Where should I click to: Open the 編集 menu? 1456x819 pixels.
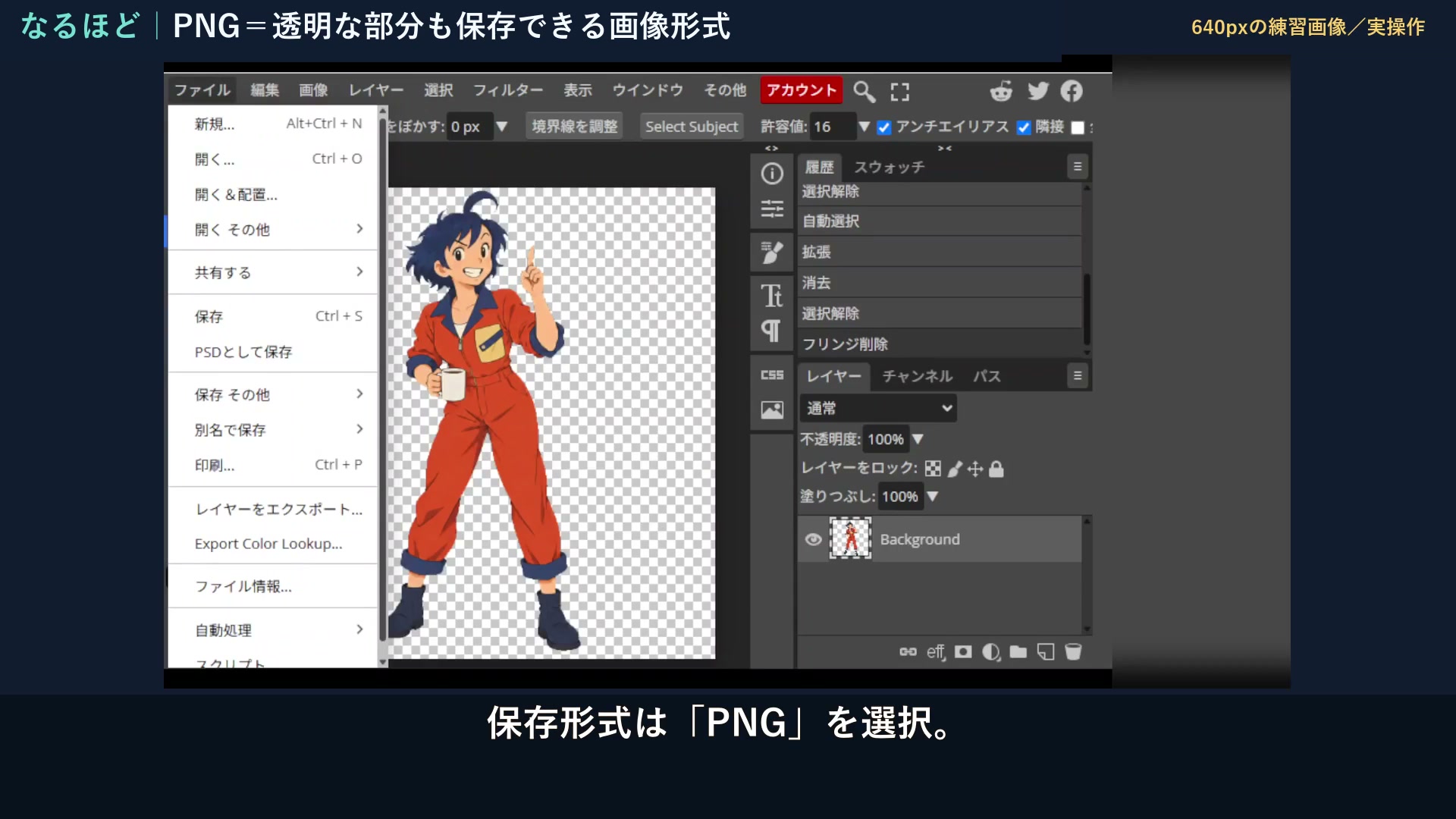click(x=265, y=90)
